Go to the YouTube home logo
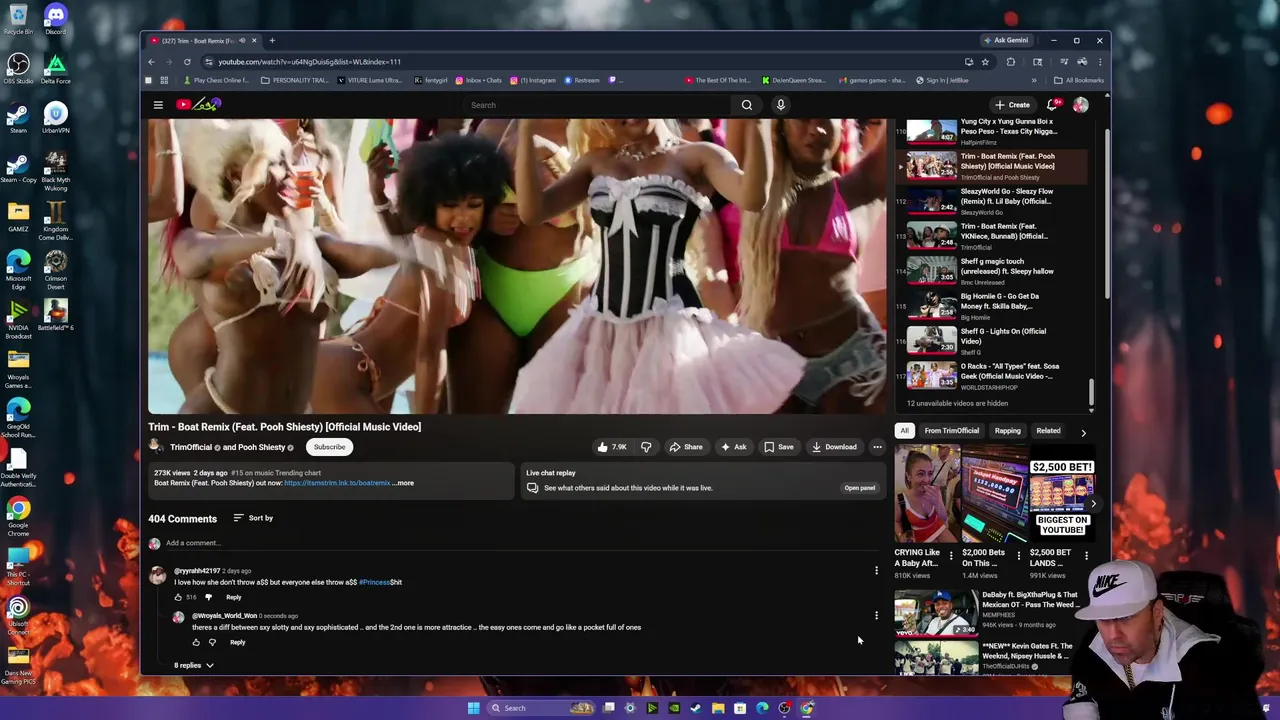 click(x=199, y=104)
